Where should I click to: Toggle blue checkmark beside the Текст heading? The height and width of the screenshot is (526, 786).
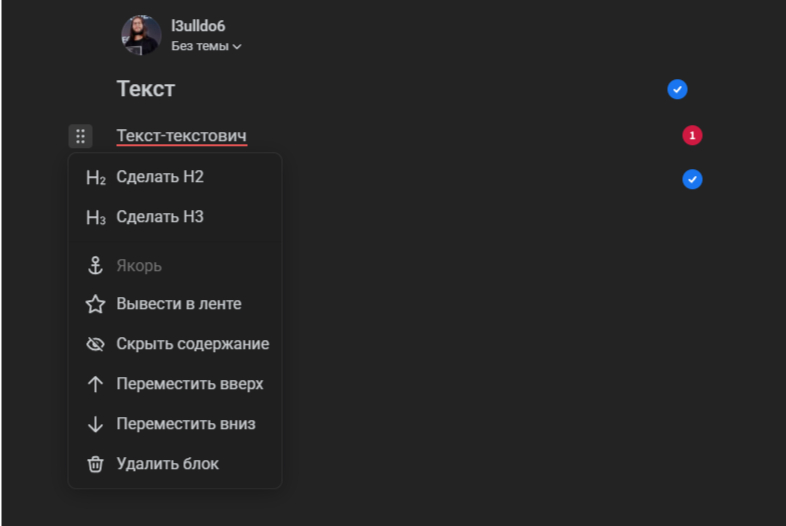click(677, 90)
